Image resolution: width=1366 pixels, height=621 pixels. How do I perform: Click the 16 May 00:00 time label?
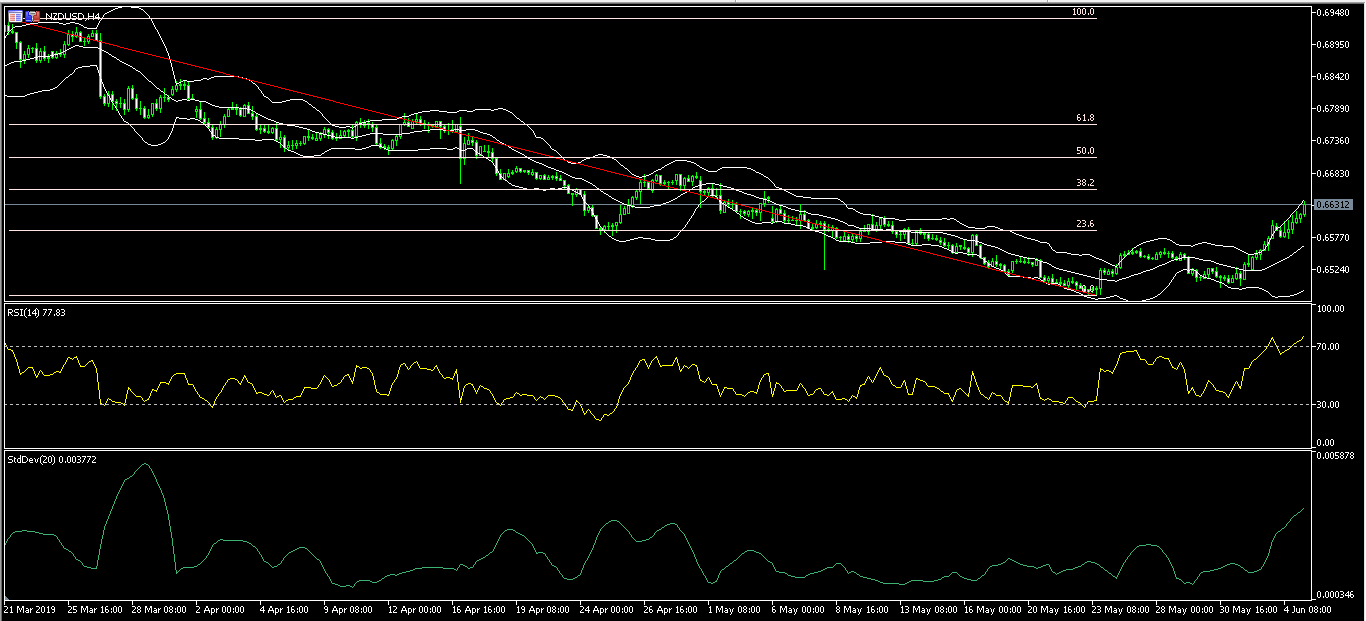pos(993,608)
